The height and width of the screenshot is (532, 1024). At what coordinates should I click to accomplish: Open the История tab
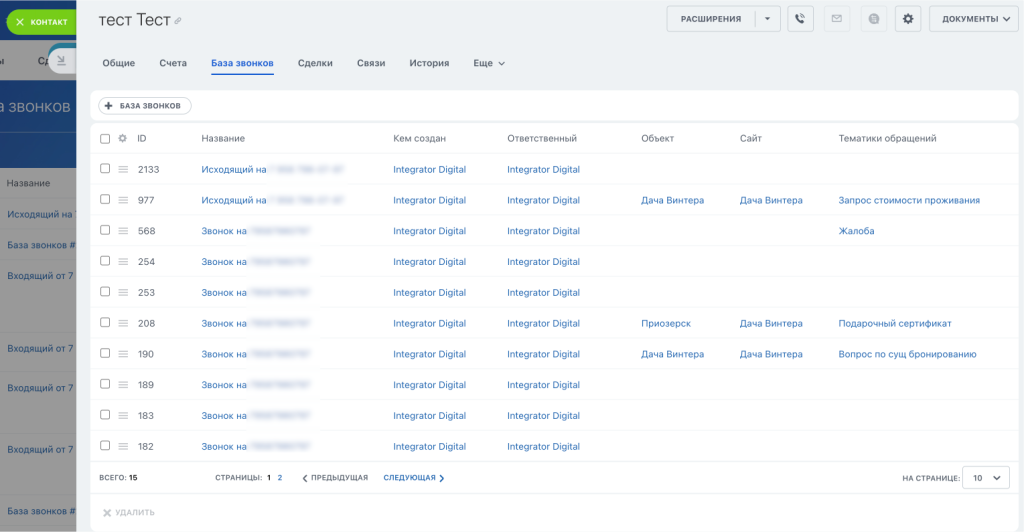429,64
